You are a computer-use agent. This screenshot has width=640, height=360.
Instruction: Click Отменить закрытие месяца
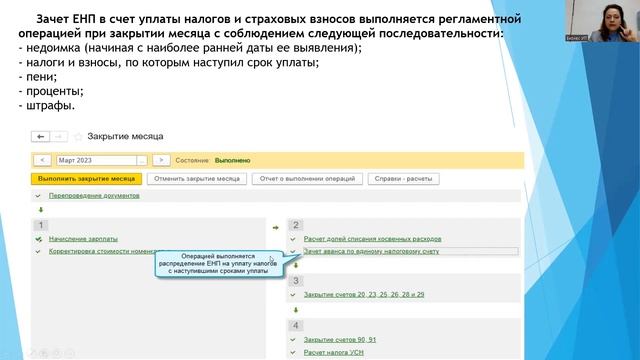197,179
